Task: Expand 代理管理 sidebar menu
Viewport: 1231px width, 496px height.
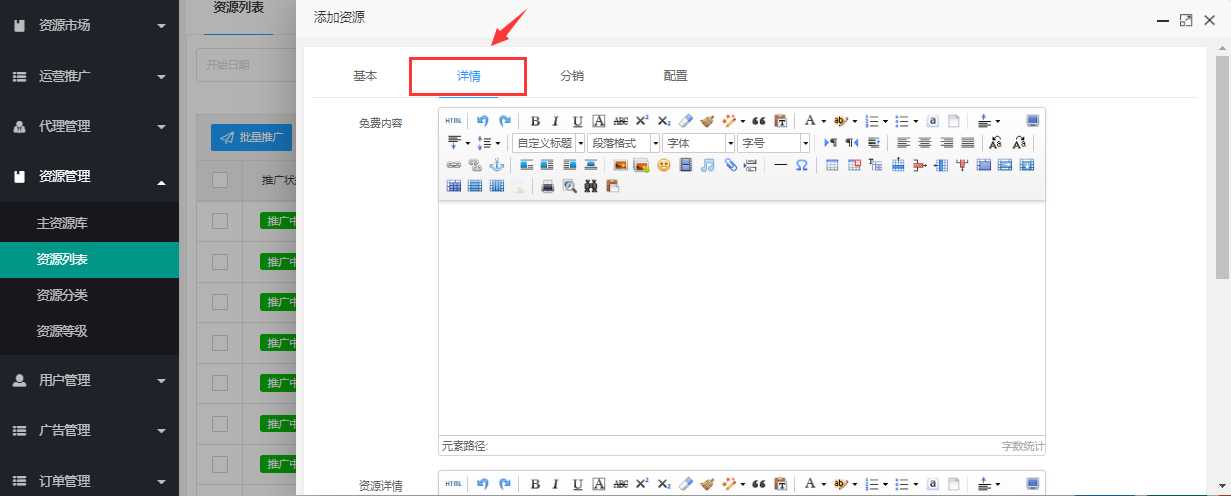Action: point(89,126)
